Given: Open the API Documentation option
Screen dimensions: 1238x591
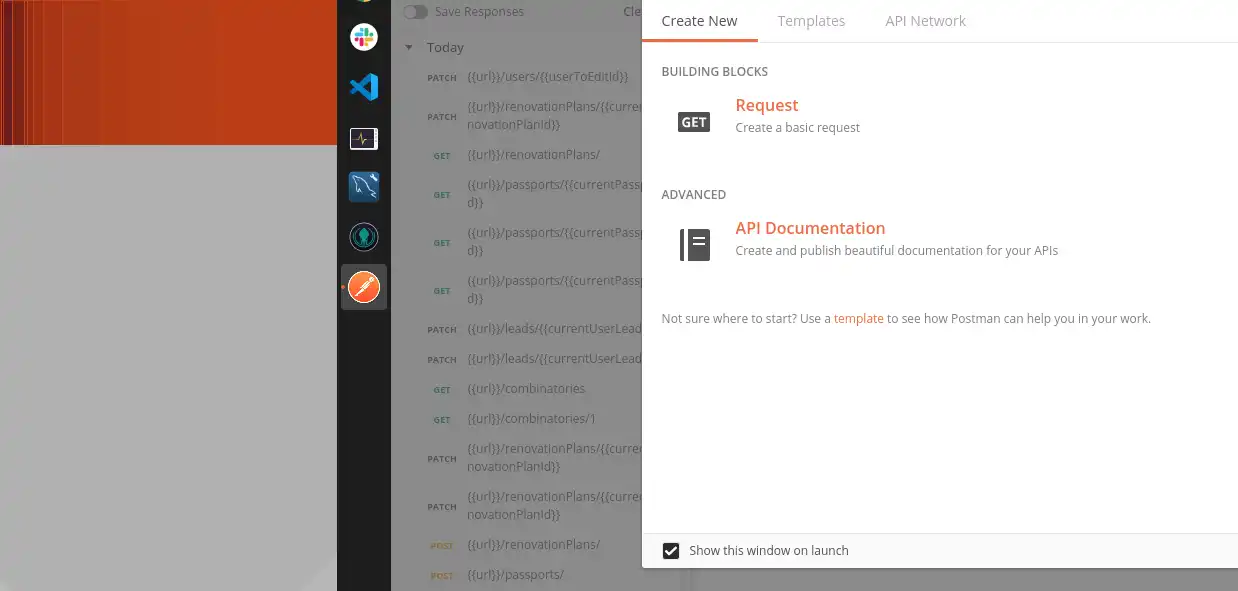Looking at the screenshot, I should tap(810, 228).
